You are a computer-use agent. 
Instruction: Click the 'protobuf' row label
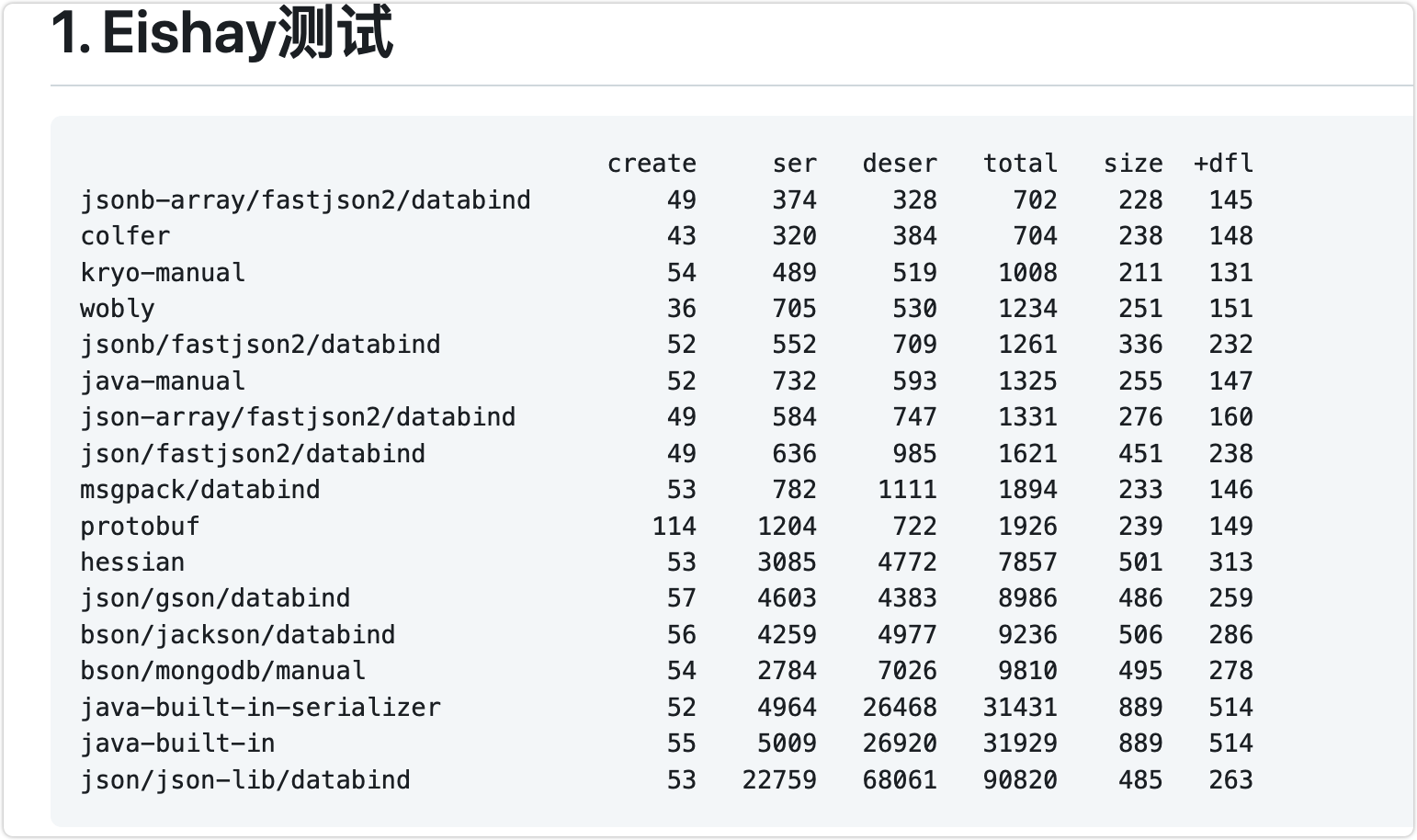140,527
